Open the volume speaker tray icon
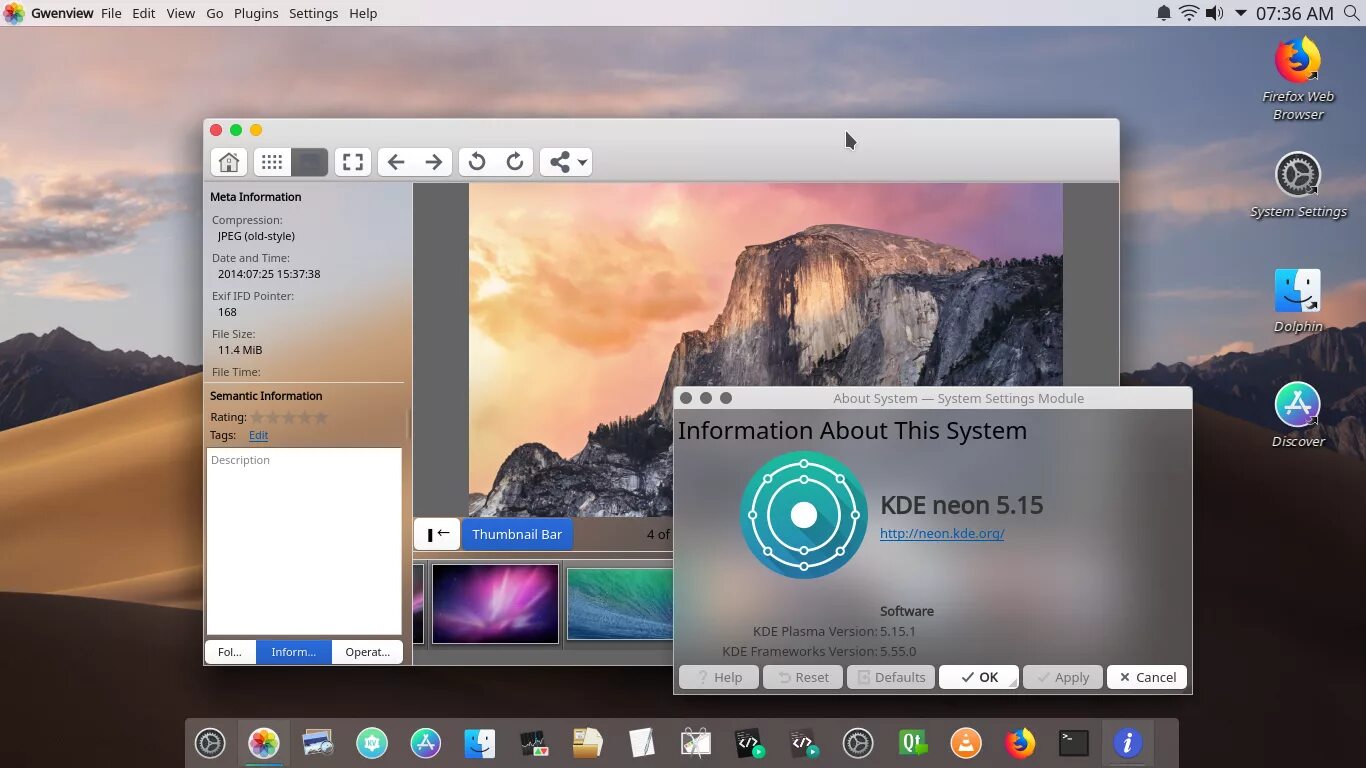Screen dimensions: 1366x768 [1214, 13]
